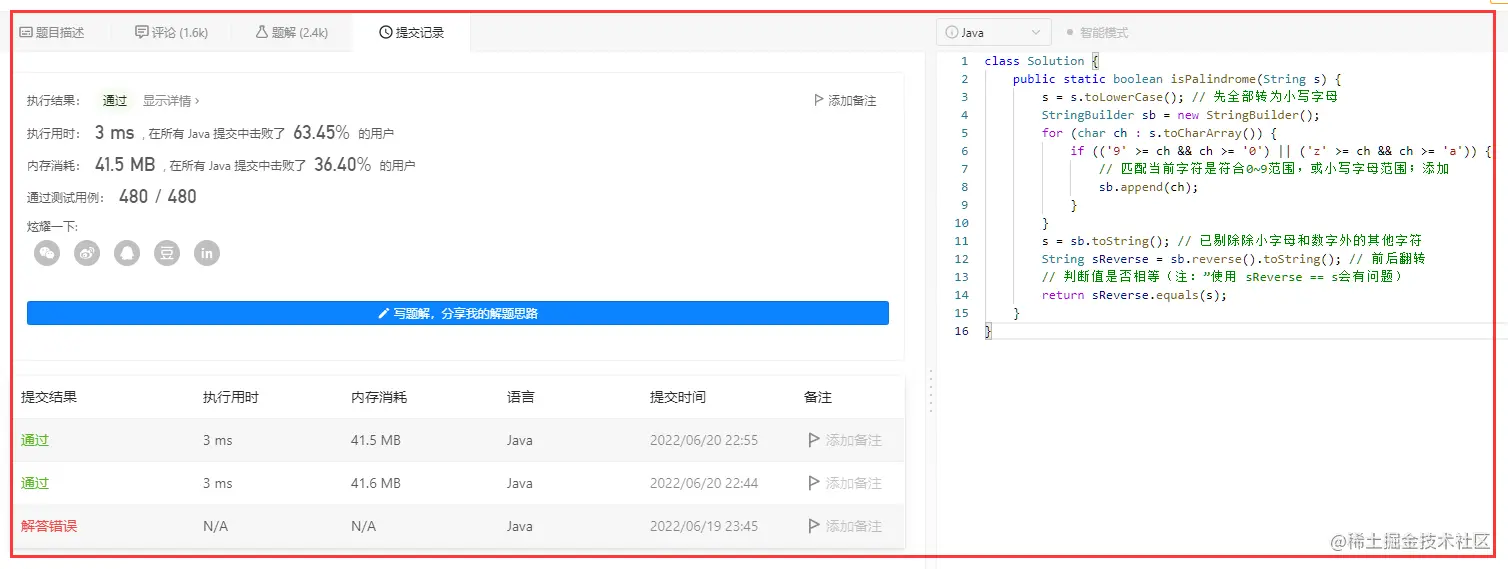This screenshot has width=1508, height=569.
Task: Click line number 8 in the gutter
Action: (x=964, y=187)
